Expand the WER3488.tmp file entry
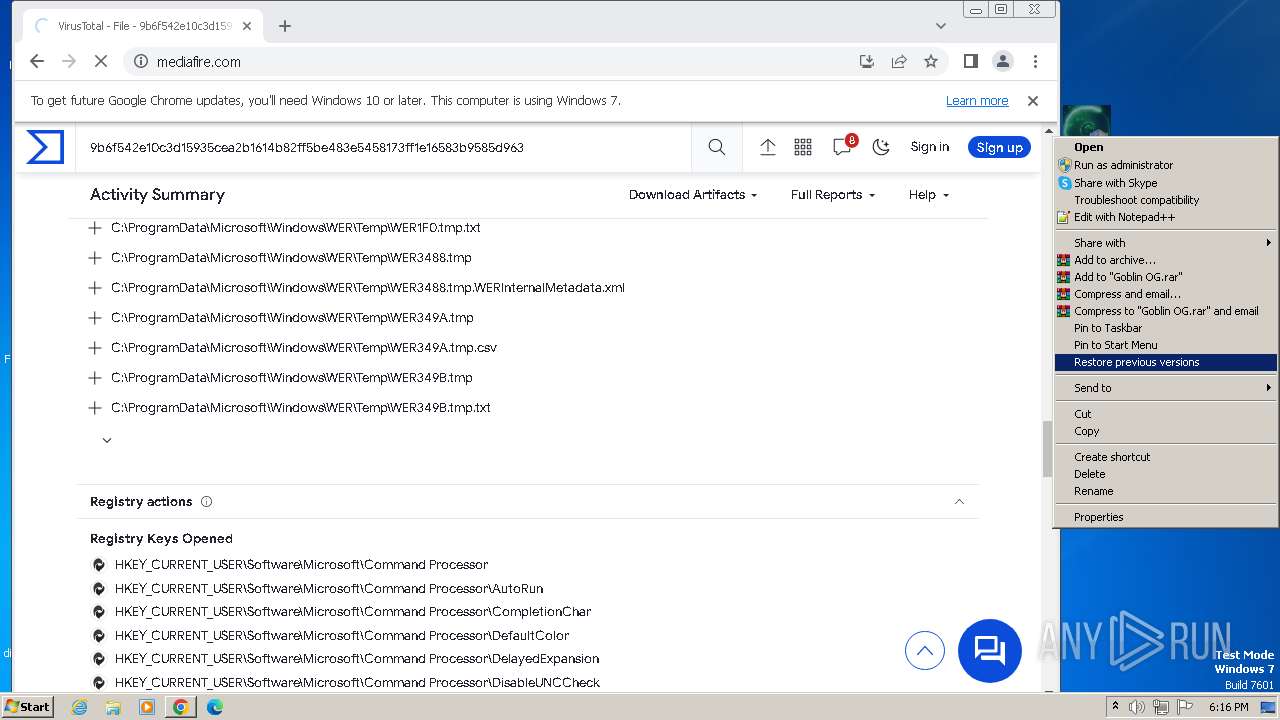Viewport: 1280px width, 720px height. pyautogui.click(x=95, y=258)
